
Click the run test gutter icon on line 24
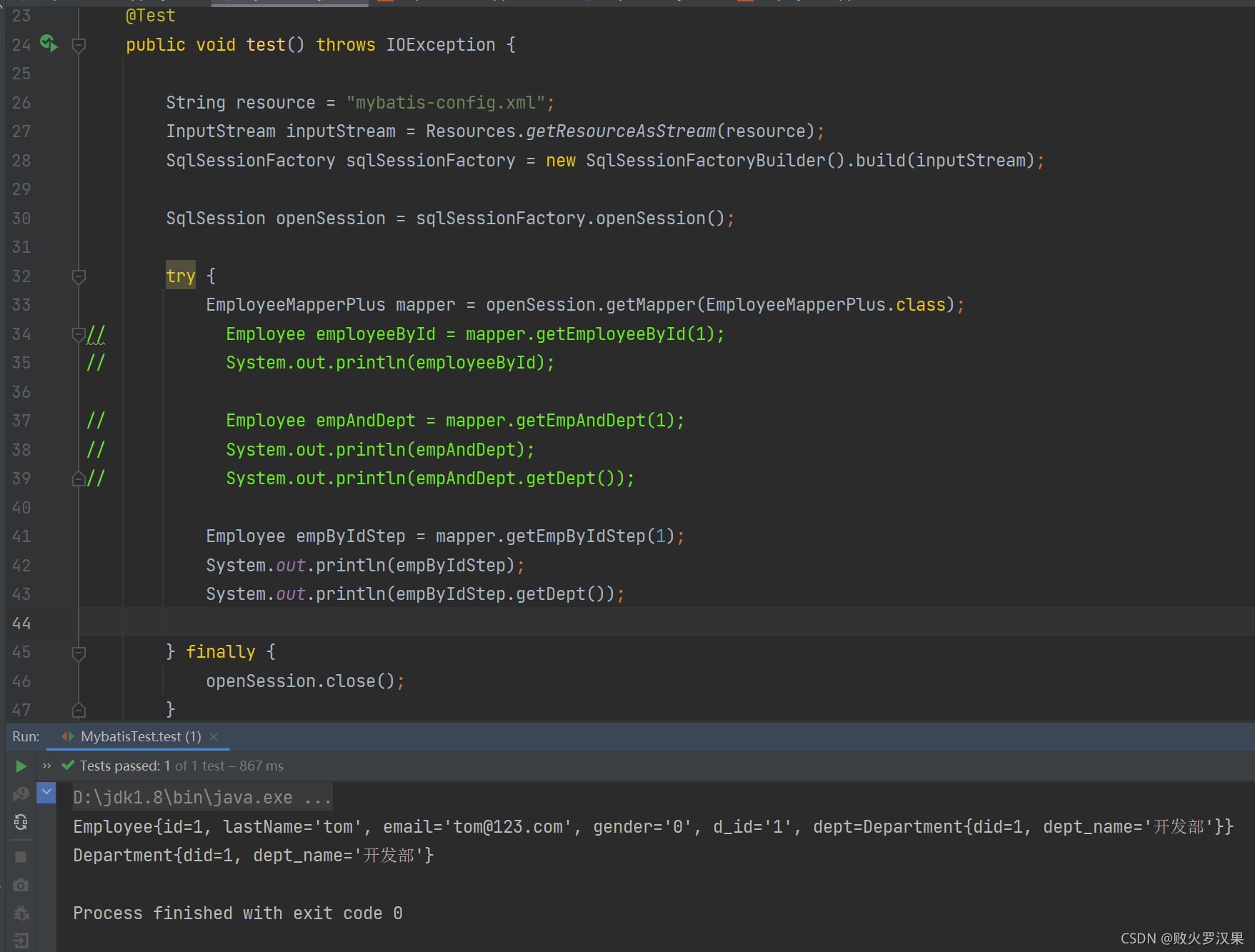[49, 44]
